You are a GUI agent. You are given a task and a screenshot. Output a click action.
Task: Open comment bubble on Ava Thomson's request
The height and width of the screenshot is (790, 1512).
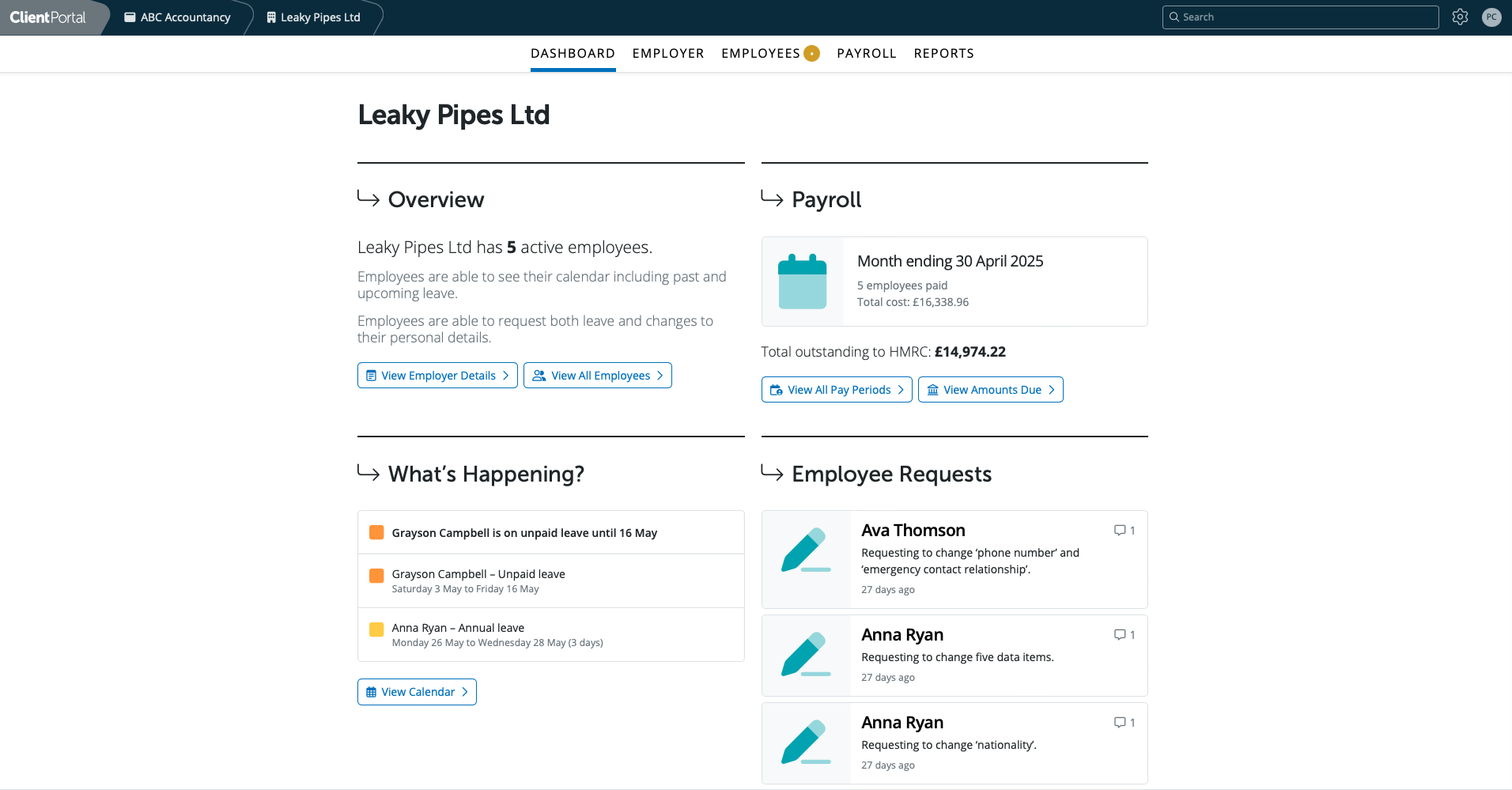point(1120,531)
